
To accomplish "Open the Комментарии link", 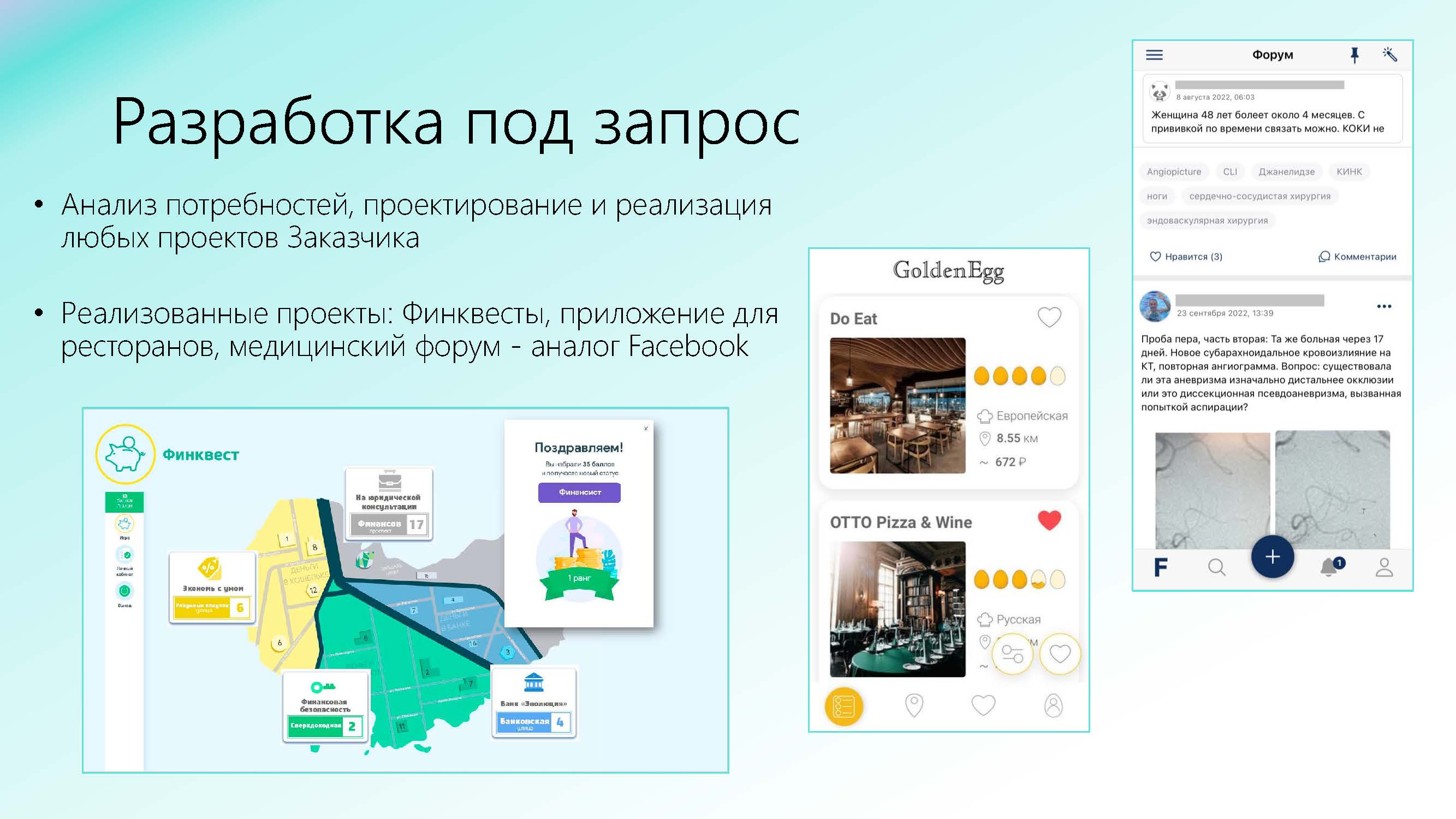I will click(x=1357, y=257).
